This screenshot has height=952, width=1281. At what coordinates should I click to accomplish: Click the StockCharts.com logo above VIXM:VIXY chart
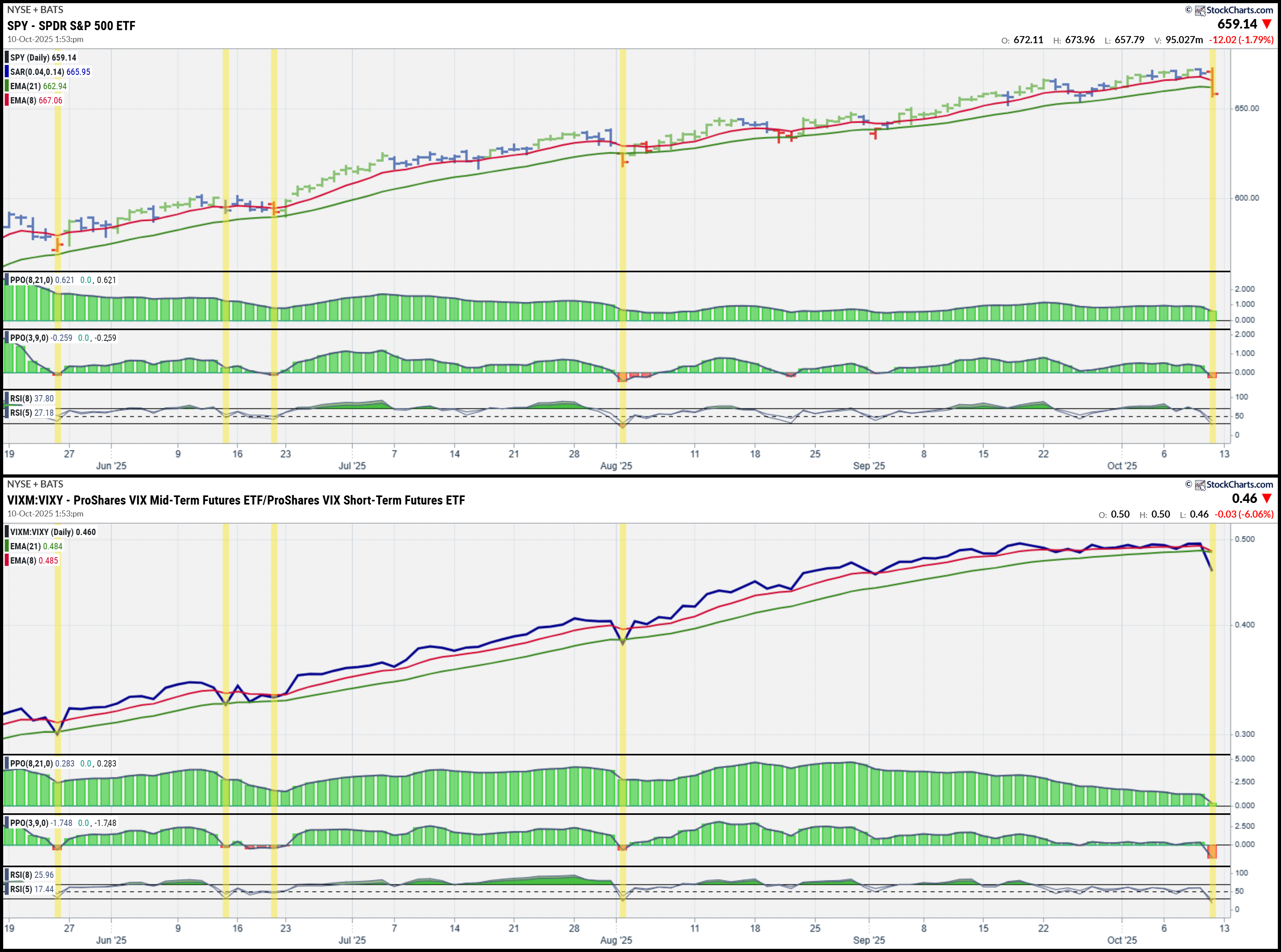pos(1233,484)
